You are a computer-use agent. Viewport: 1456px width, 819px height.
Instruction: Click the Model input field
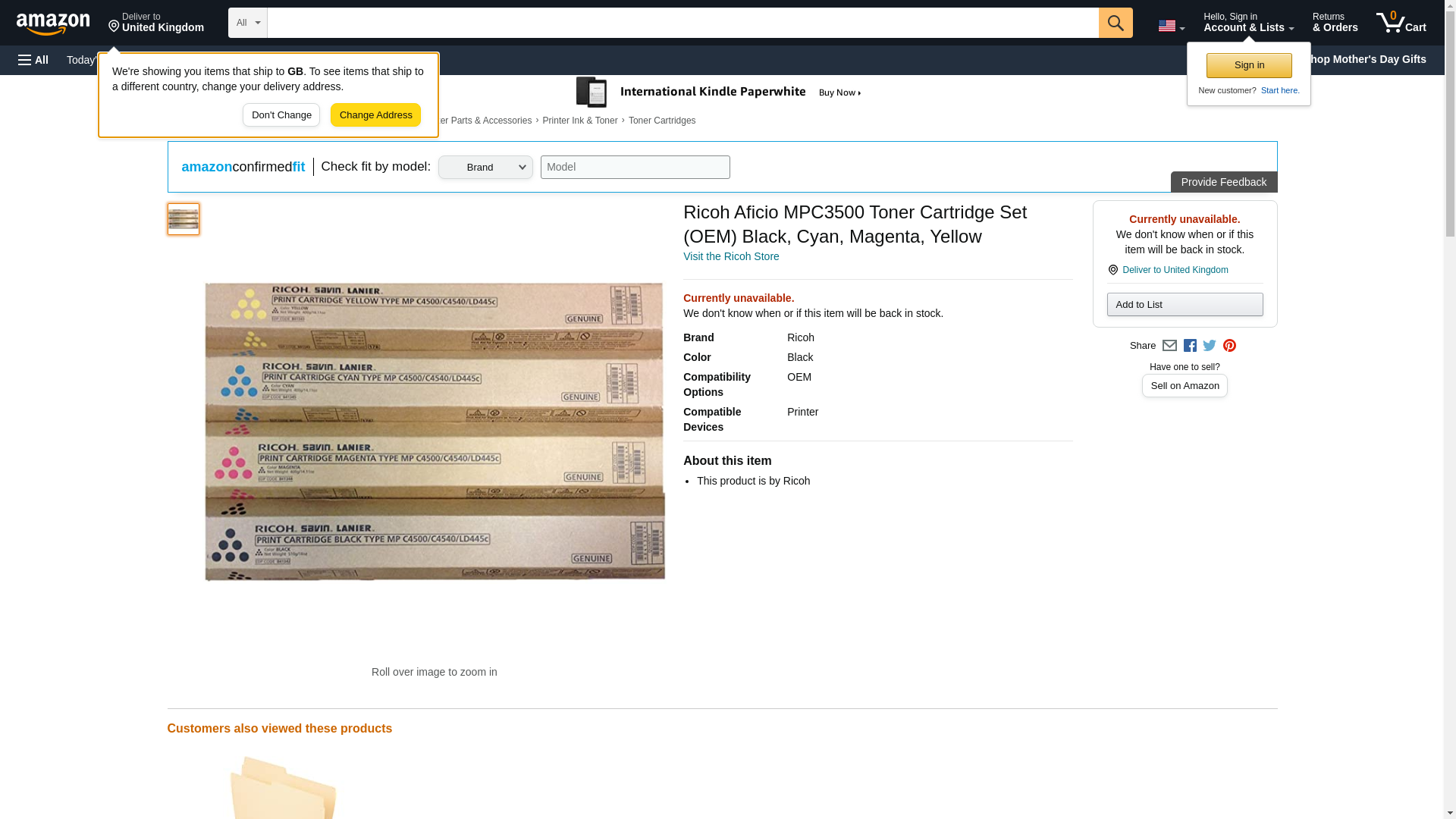click(635, 168)
